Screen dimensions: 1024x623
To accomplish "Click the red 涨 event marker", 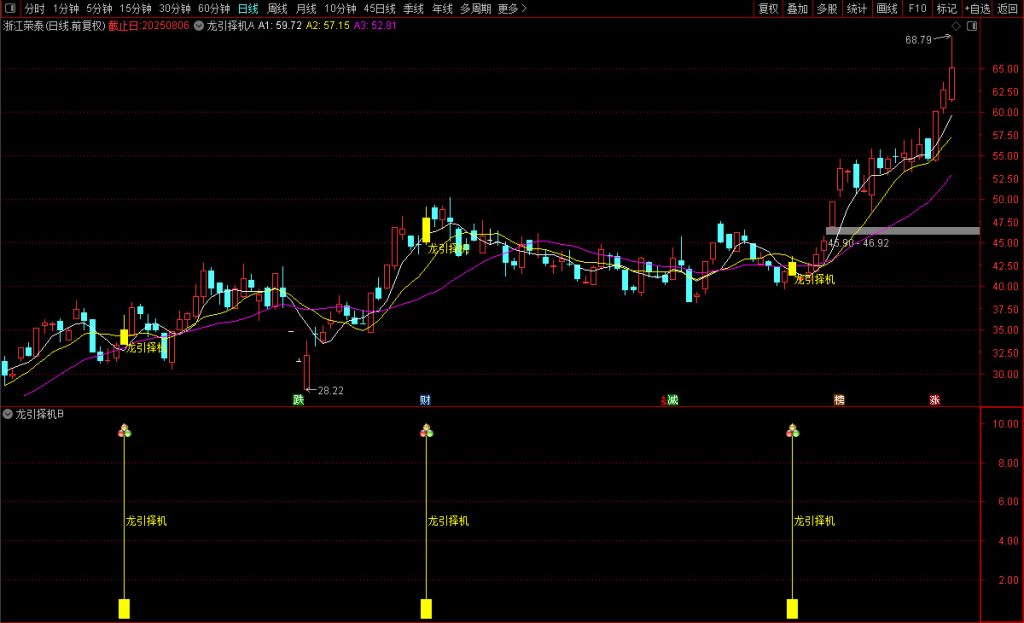I will pyautogui.click(x=934, y=400).
